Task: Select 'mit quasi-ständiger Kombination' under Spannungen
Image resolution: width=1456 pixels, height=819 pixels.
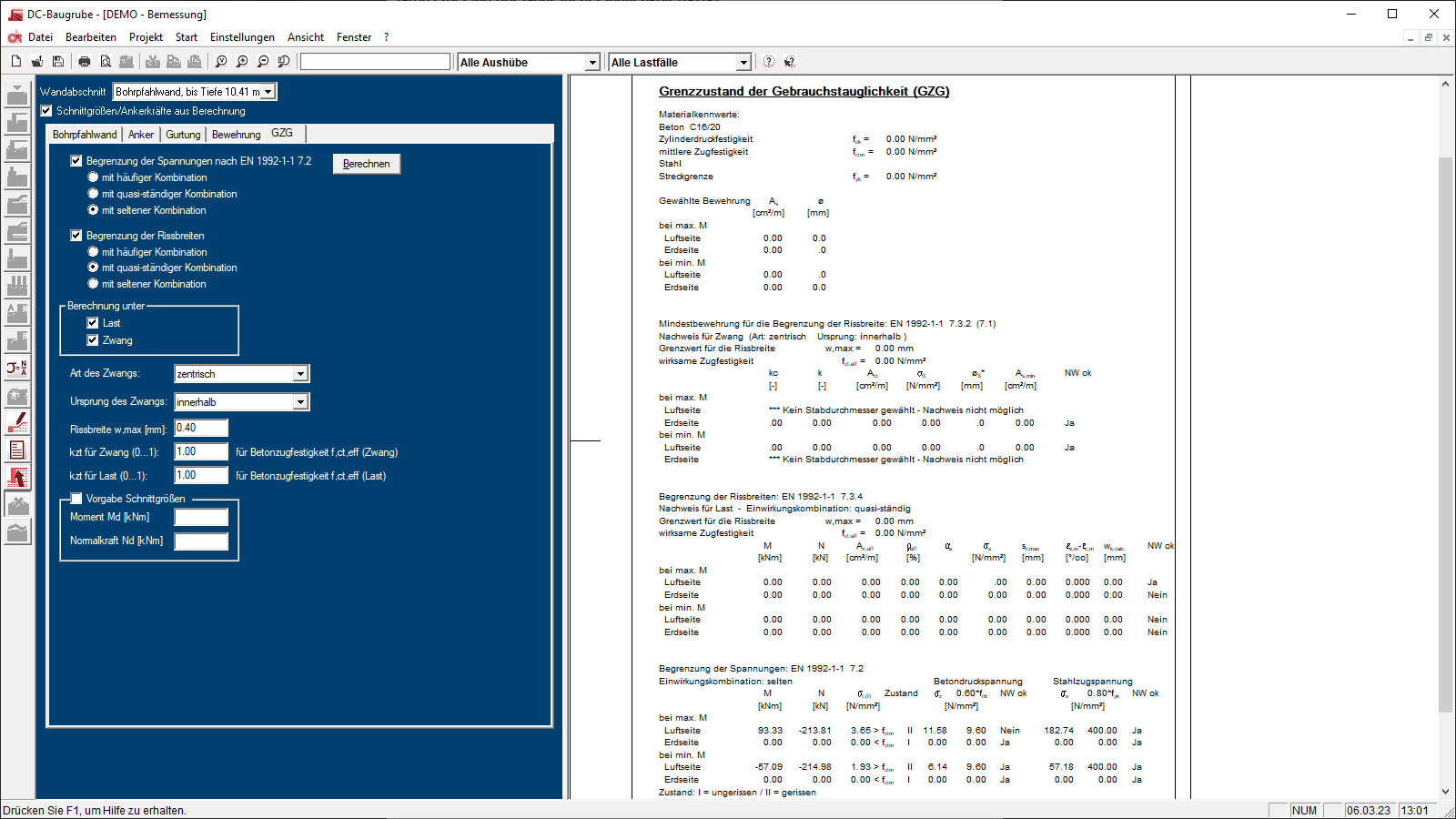Action: (x=93, y=194)
